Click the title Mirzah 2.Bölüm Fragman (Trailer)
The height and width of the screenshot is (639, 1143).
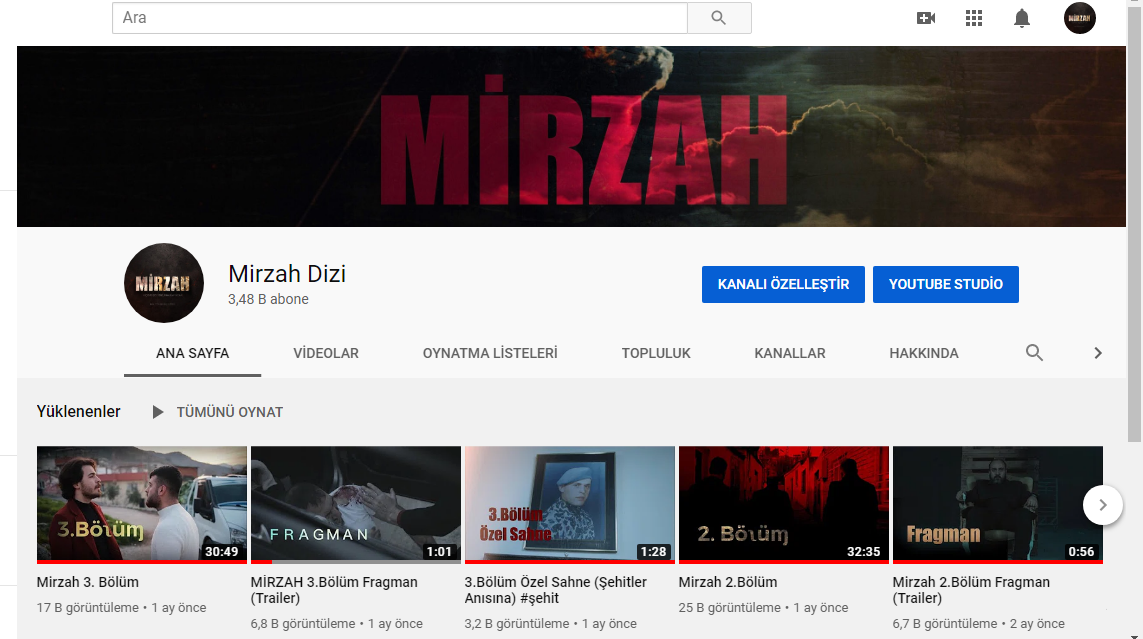coord(971,590)
